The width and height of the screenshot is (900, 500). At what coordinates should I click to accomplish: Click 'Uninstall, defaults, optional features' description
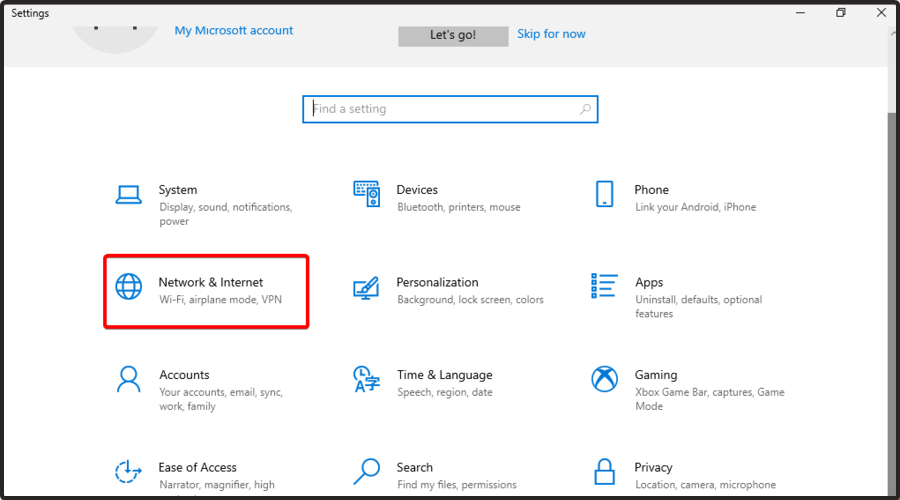[699, 307]
